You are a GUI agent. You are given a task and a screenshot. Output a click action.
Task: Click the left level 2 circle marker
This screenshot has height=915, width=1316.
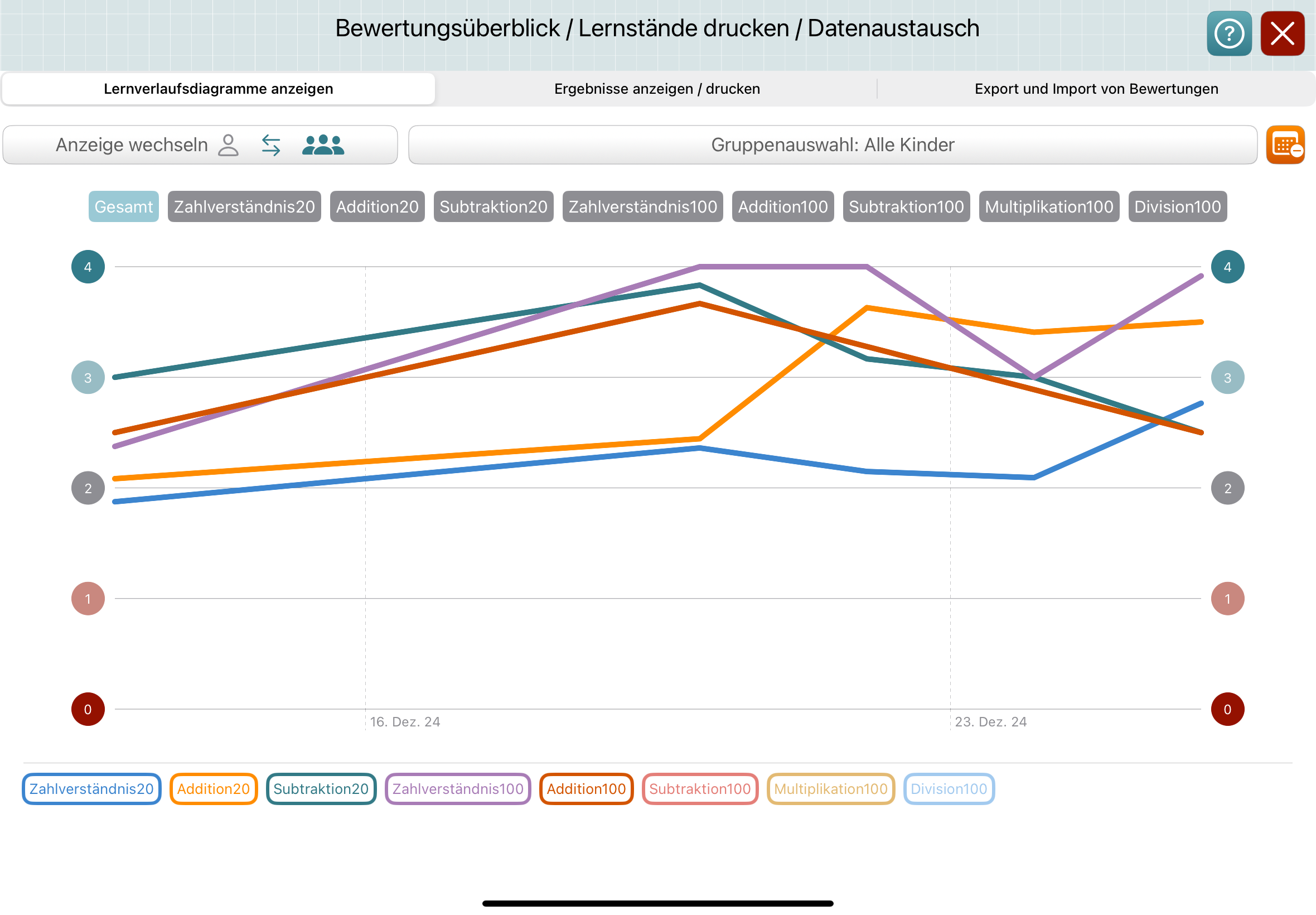(88, 488)
